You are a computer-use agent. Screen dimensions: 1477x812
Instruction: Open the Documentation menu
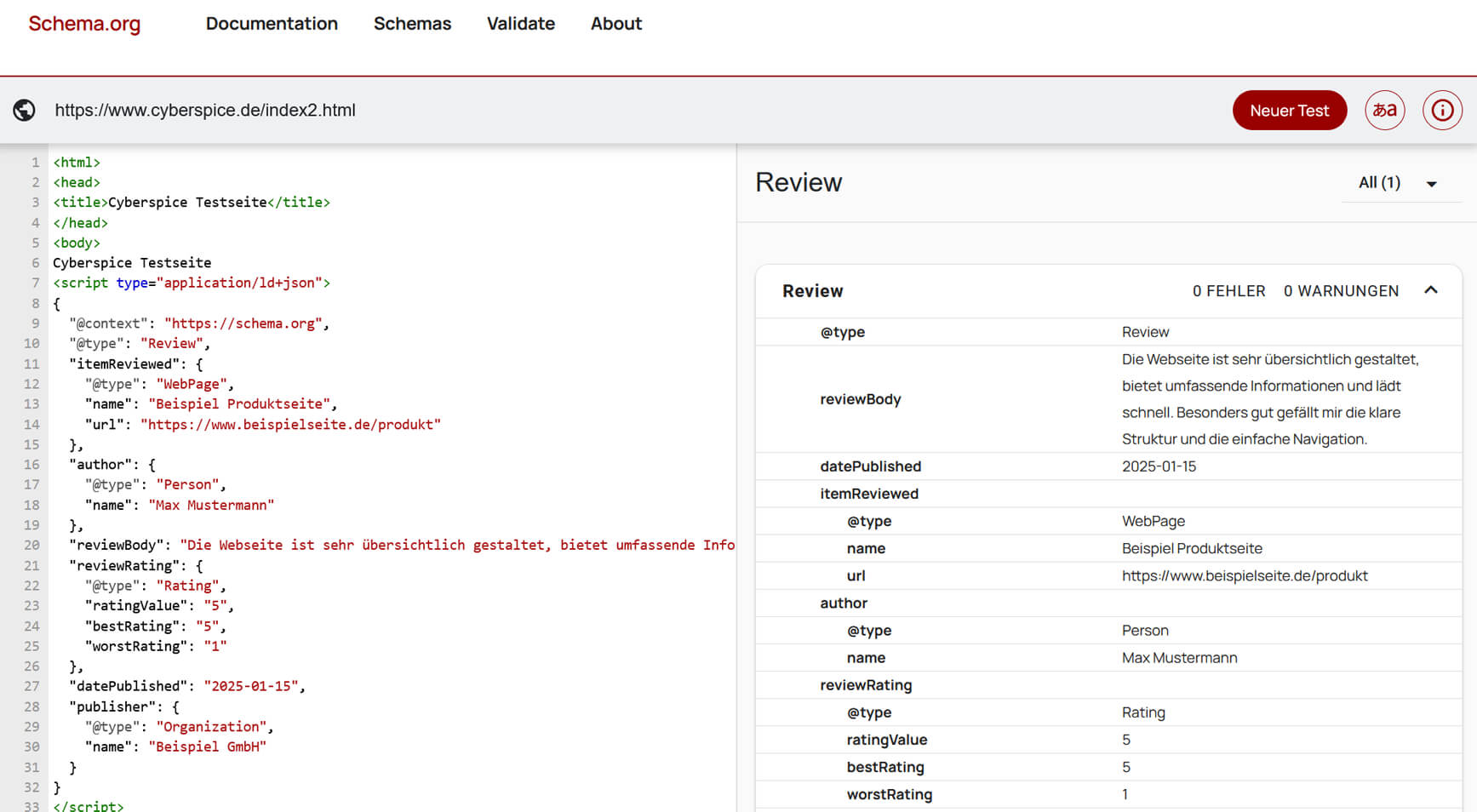[272, 24]
